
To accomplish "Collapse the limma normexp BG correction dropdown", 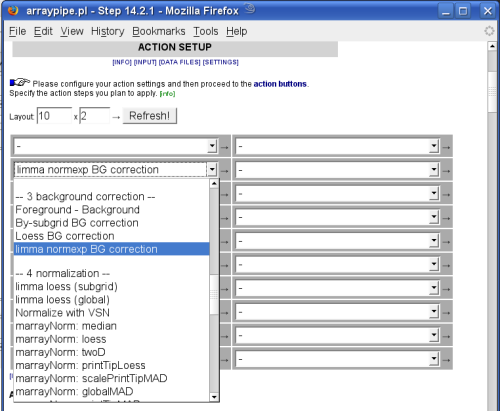I will [x=212, y=170].
